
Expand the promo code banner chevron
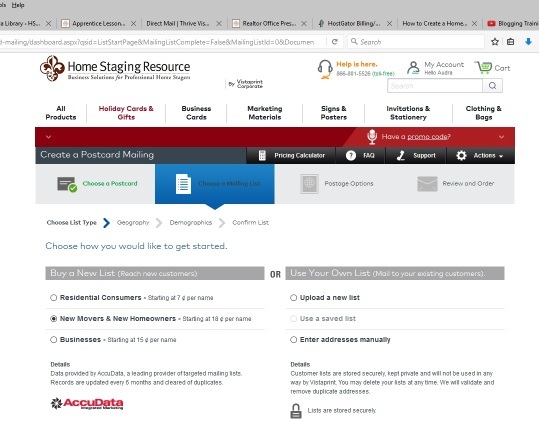pos(502,137)
